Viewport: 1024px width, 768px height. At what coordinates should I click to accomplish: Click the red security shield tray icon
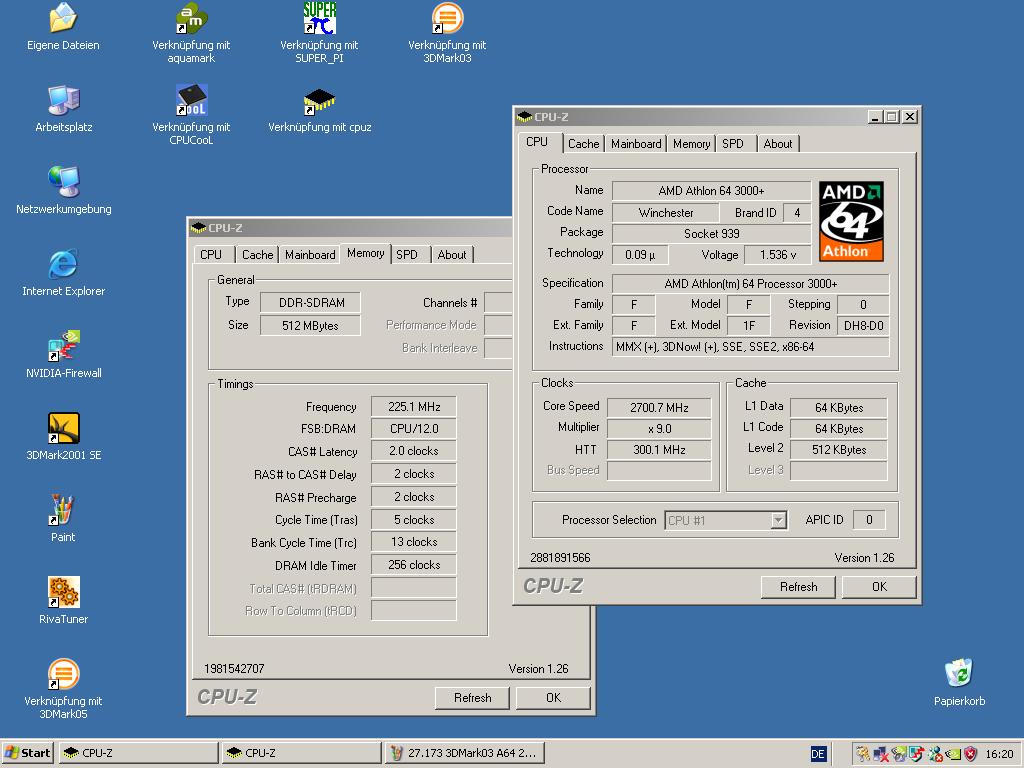[x=970, y=754]
